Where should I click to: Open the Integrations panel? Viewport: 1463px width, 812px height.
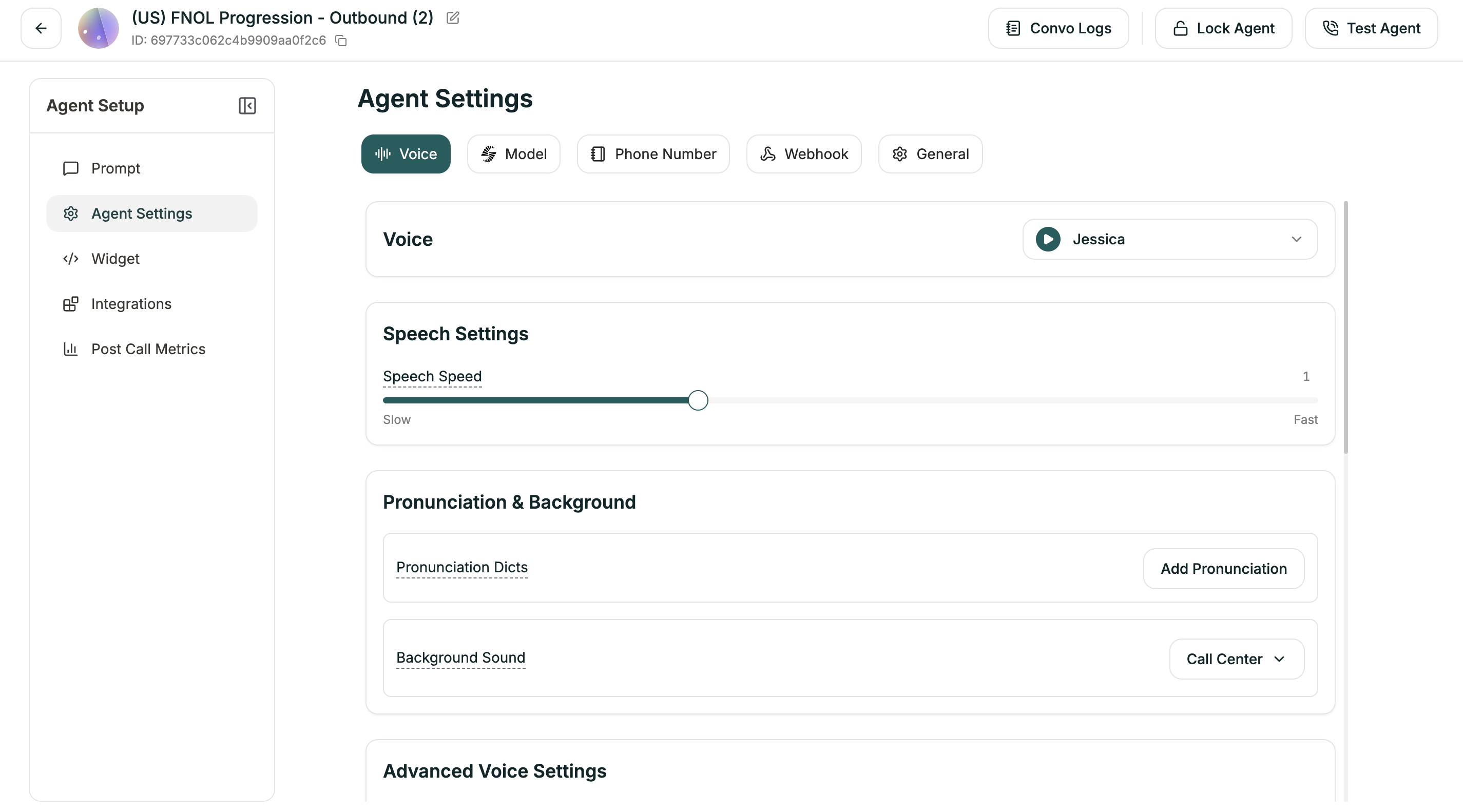pos(131,304)
